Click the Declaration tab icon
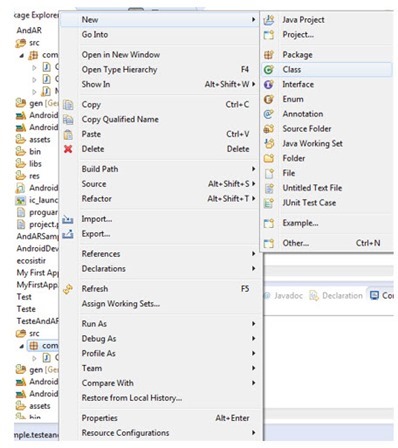 [x=314, y=296]
